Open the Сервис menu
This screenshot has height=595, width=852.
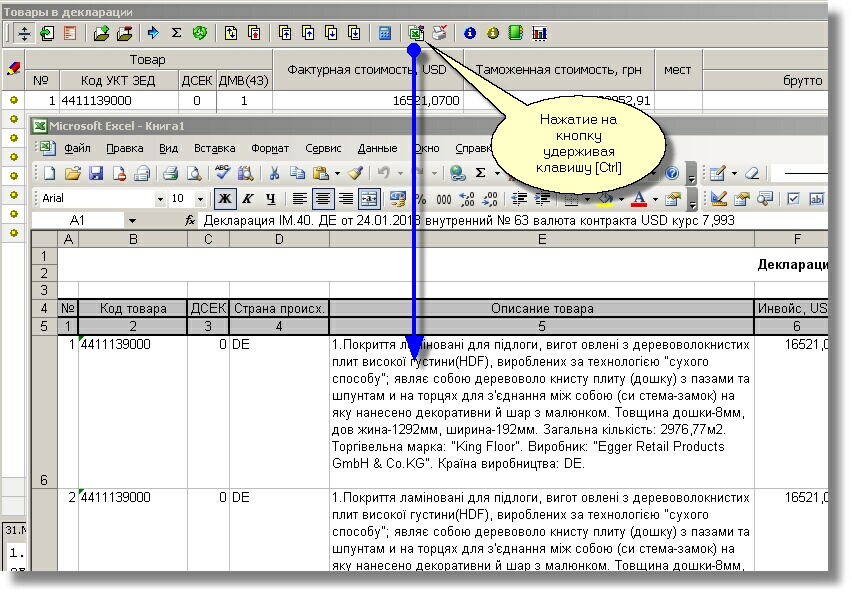click(323, 148)
